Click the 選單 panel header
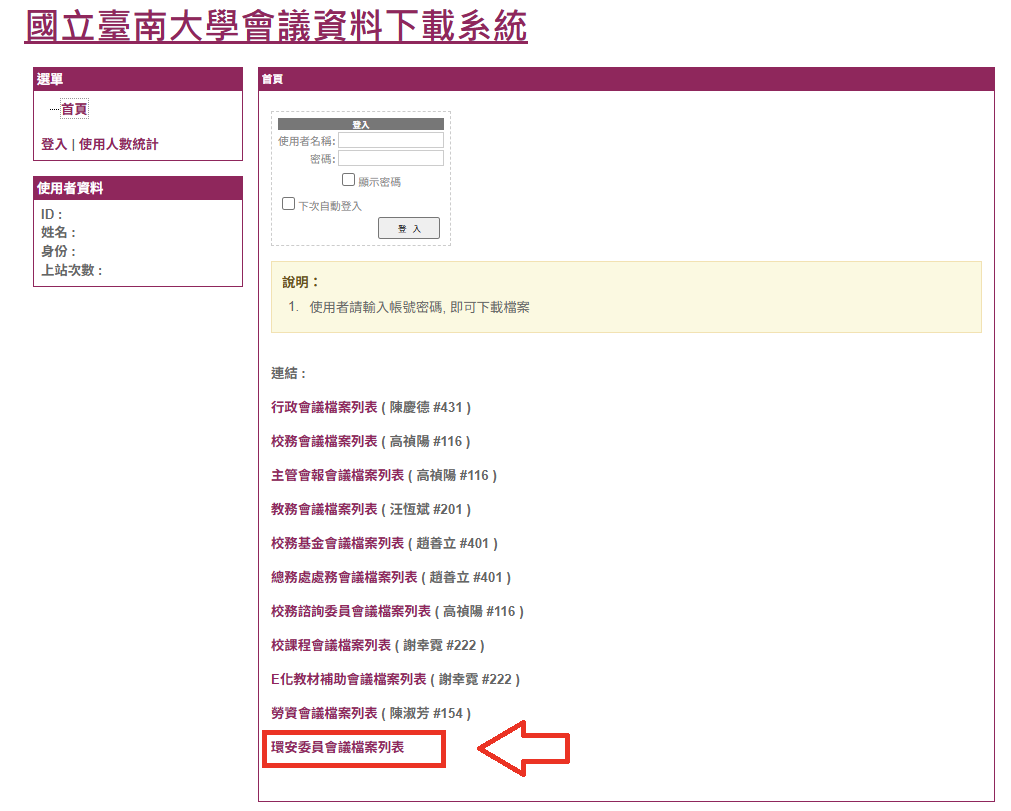Screen dimensions: 1011x811 (138, 79)
